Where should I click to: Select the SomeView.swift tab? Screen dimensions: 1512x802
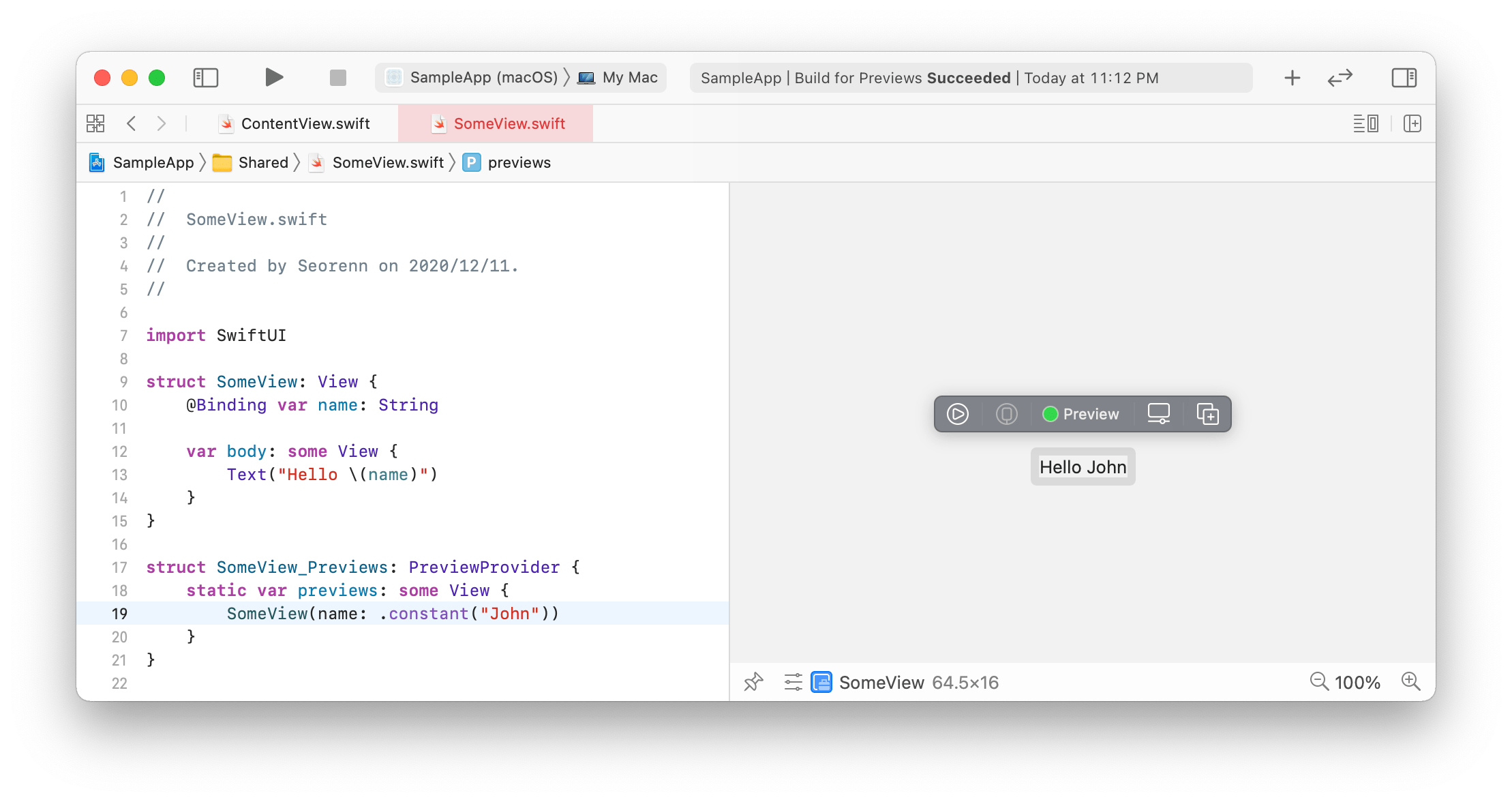pos(509,123)
